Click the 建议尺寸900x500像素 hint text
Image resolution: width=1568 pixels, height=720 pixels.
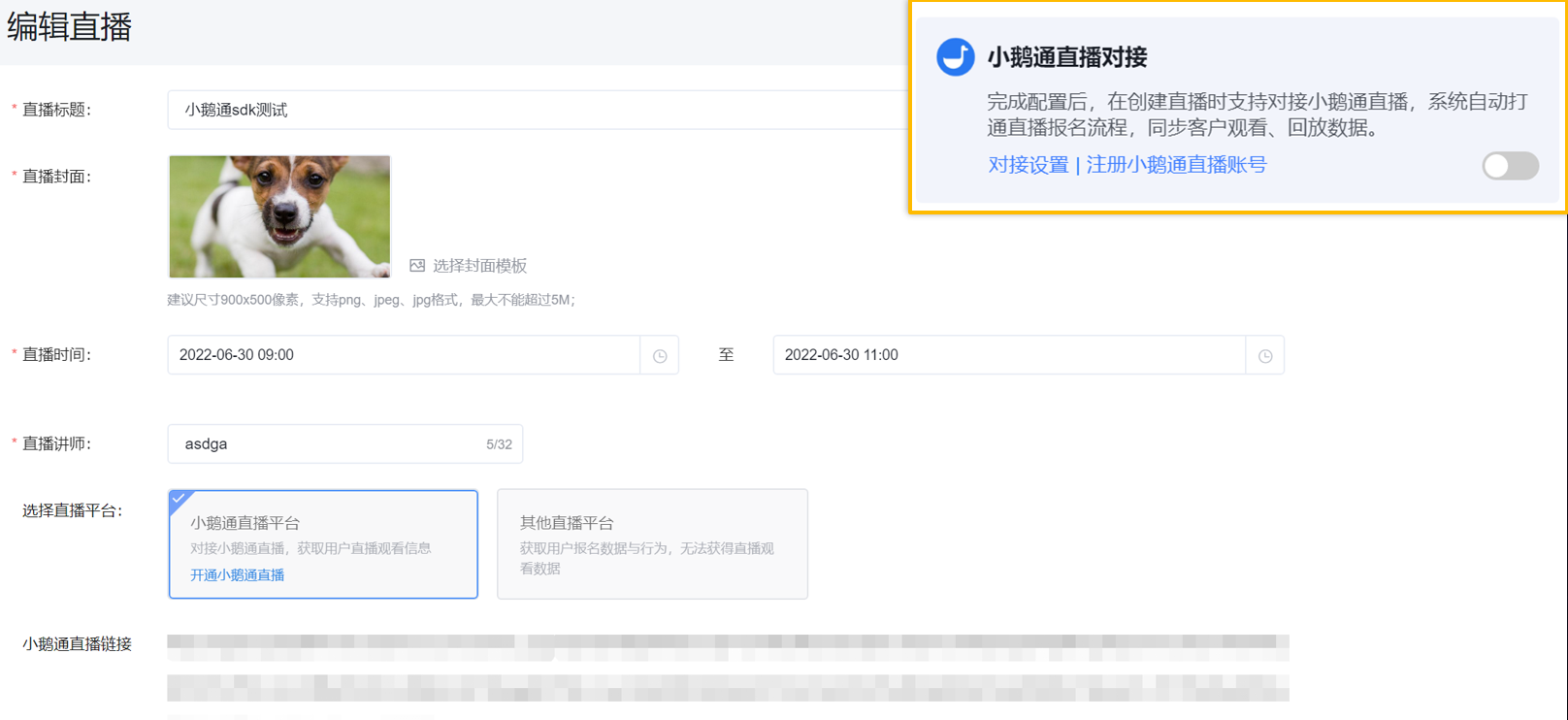pos(372,300)
